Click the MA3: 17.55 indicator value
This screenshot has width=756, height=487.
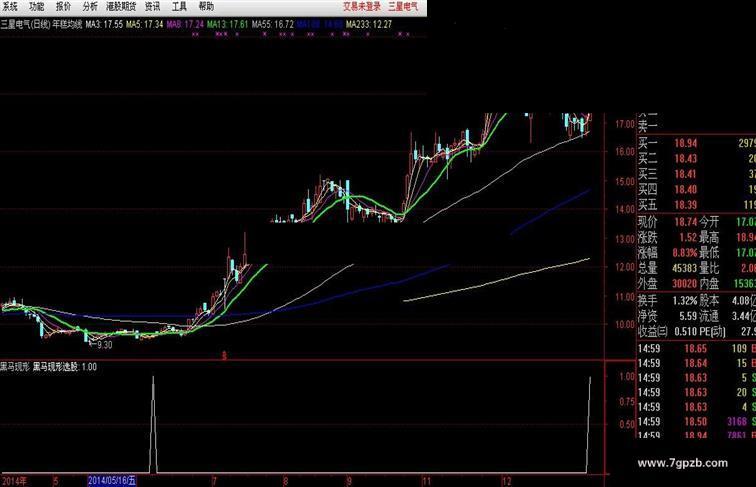coord(104,24)
